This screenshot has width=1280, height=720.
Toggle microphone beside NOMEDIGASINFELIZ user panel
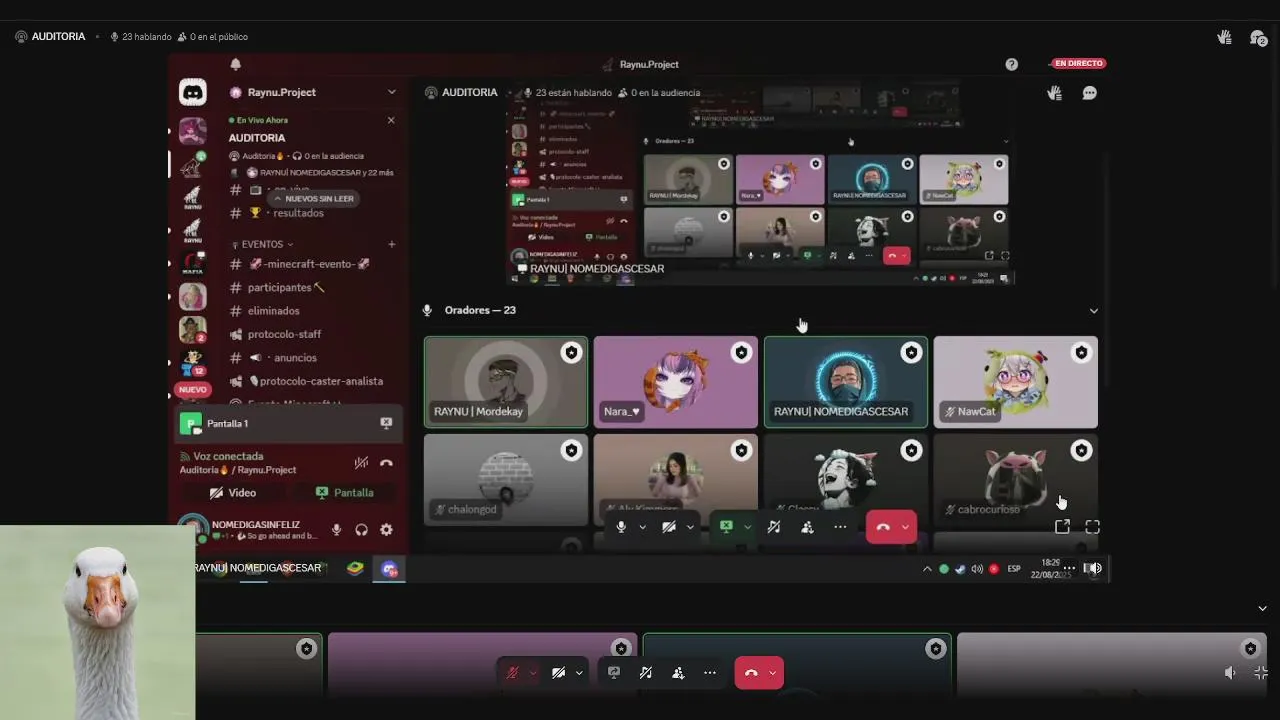pyautogui.click(x=337, y=530)
